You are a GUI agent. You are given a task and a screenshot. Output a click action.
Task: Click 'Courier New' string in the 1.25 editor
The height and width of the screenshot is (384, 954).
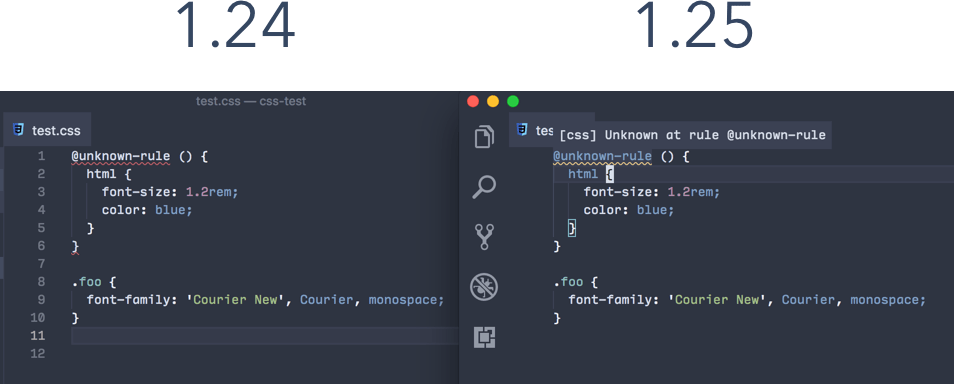click(717, 300)
